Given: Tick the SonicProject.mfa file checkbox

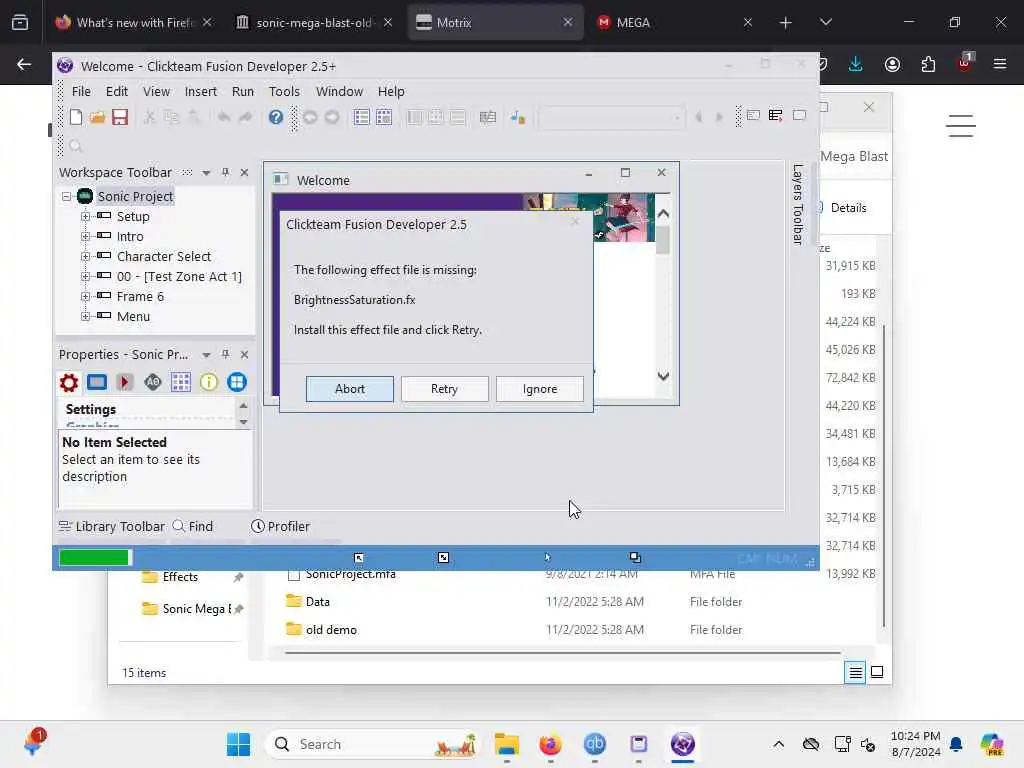Looking at the screenshot, I should (x=293, y=575).
